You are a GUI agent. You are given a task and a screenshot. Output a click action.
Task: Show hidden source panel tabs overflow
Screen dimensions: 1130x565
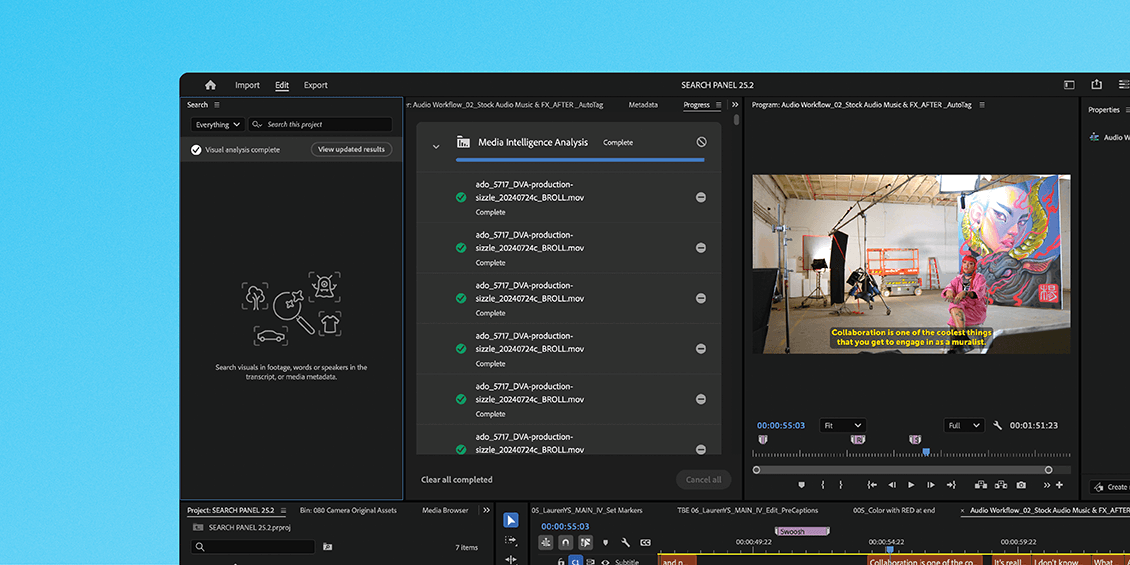tap(735, 104)
